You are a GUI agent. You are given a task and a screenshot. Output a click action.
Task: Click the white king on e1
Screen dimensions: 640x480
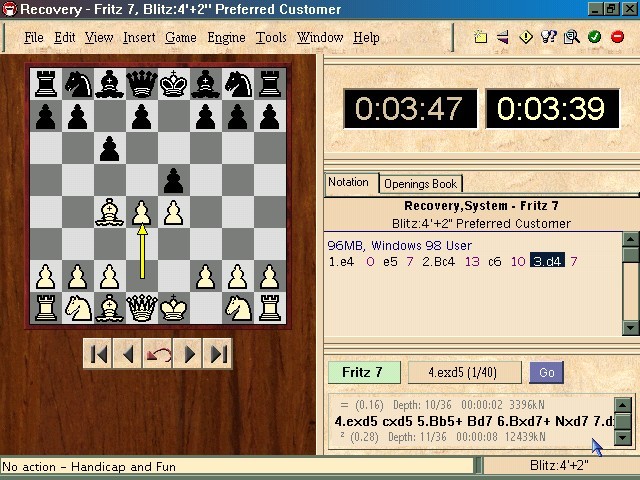(x=173, y=308)
